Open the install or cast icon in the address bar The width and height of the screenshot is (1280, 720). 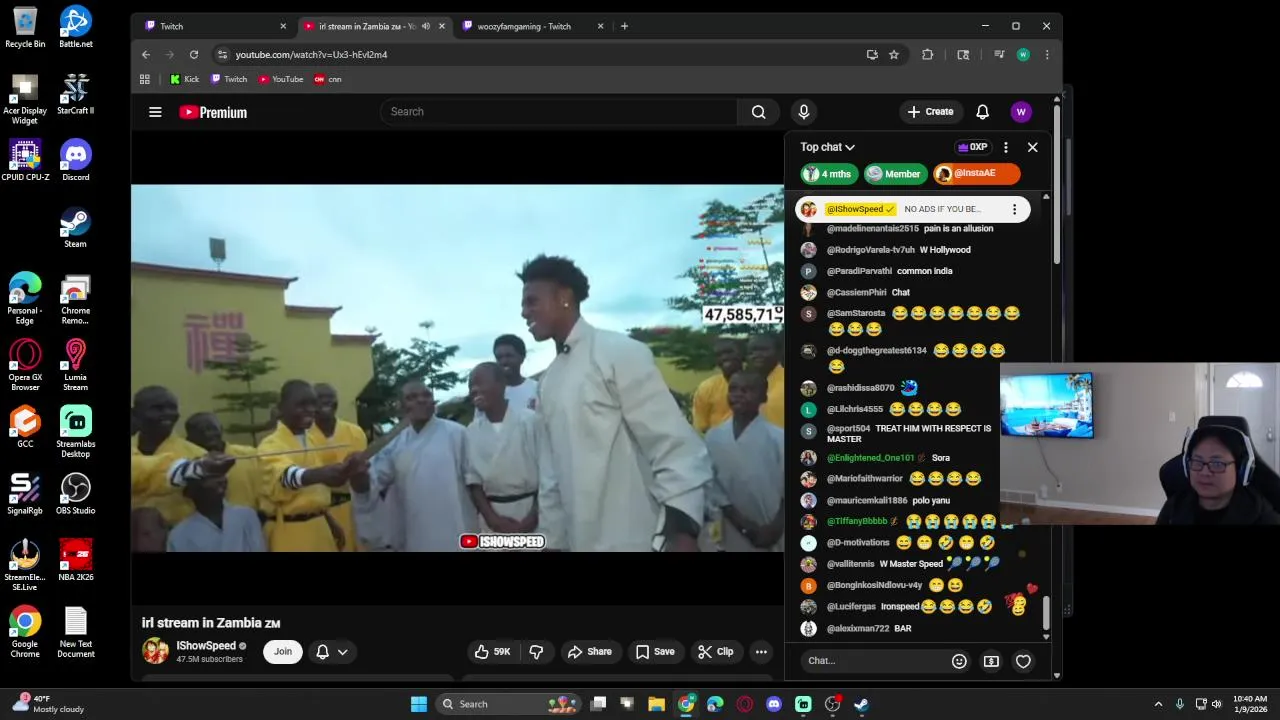coord(872,55)
